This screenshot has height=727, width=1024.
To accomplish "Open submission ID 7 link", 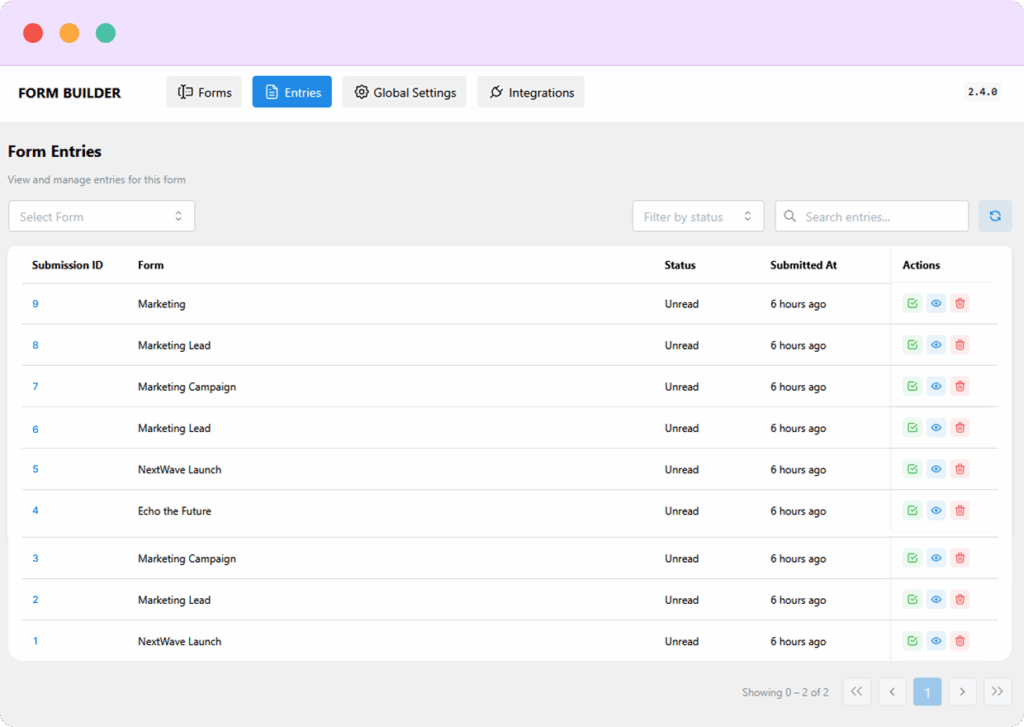I will coord(35,386).
